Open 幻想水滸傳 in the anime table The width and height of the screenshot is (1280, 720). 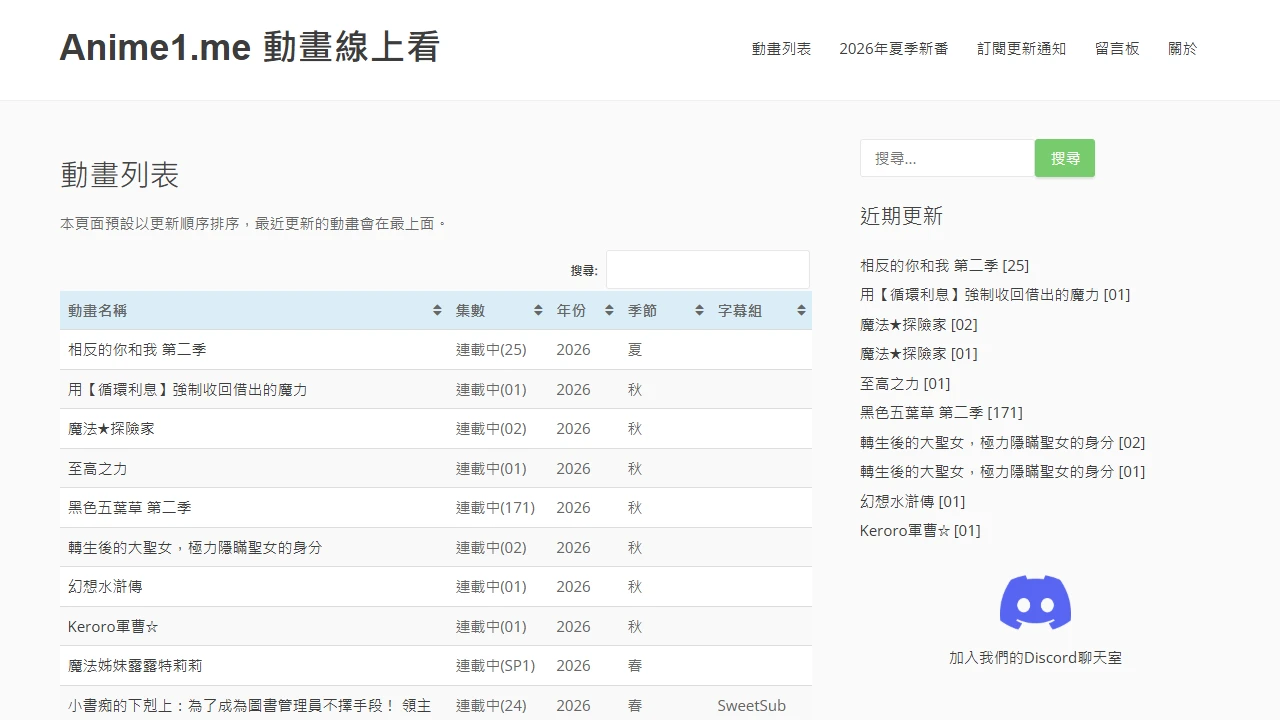(x=105, y=587)
